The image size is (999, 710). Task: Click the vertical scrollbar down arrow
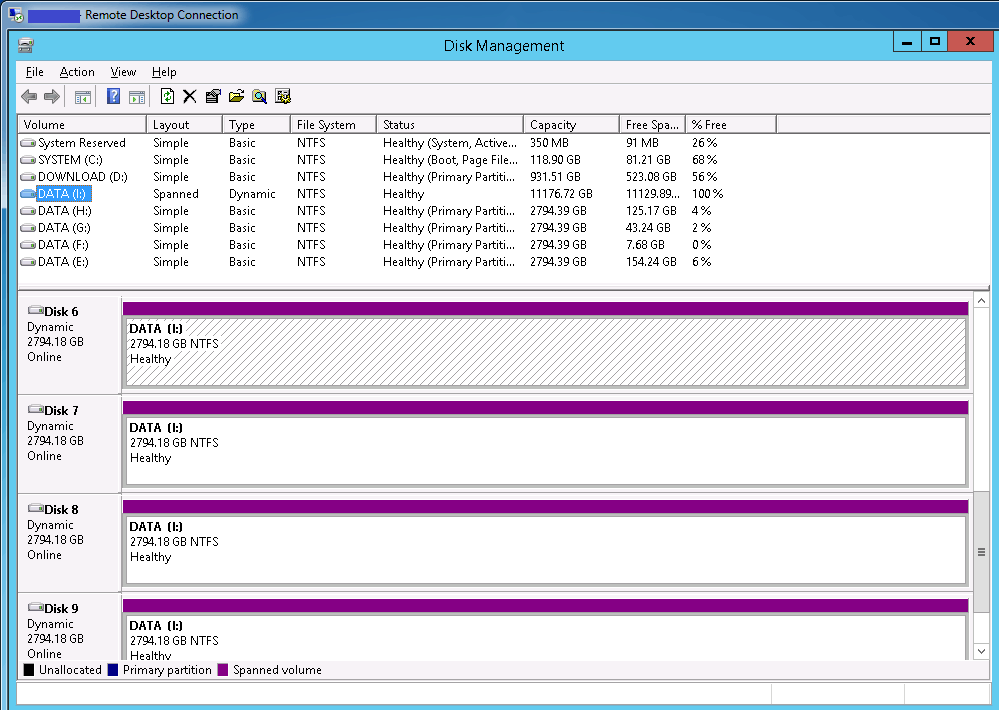click(x=981, y=651)
